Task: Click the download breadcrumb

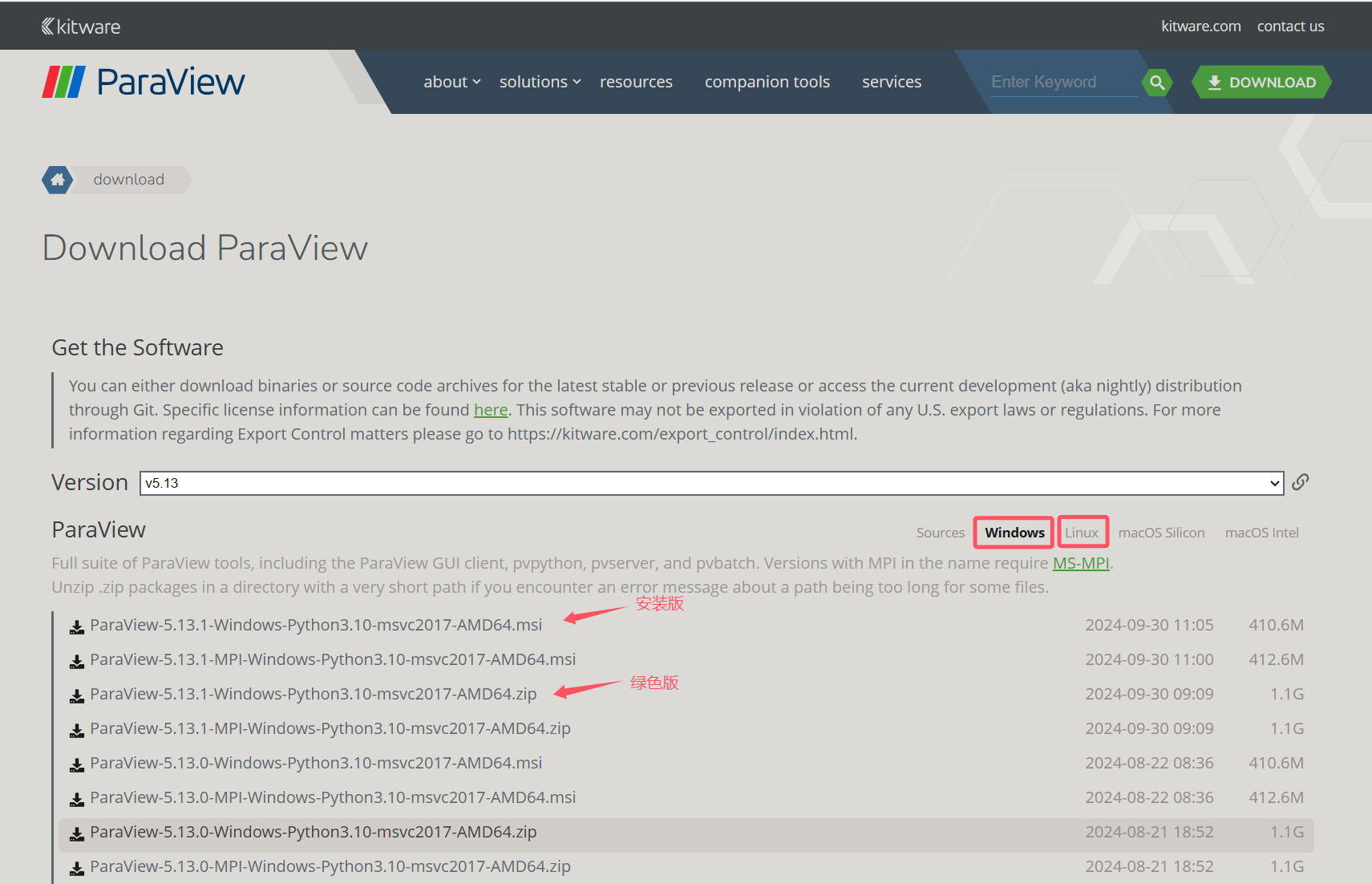Action: coord(129,180)
